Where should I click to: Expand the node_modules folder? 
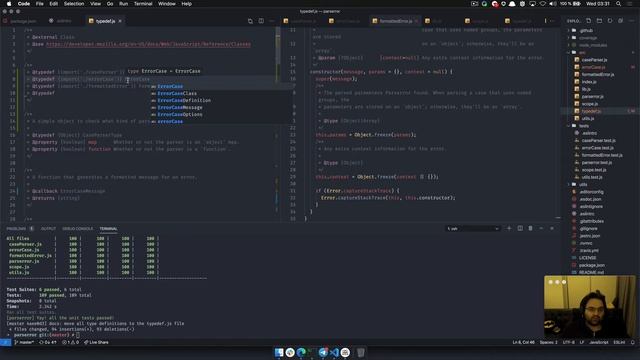(593, 45)
